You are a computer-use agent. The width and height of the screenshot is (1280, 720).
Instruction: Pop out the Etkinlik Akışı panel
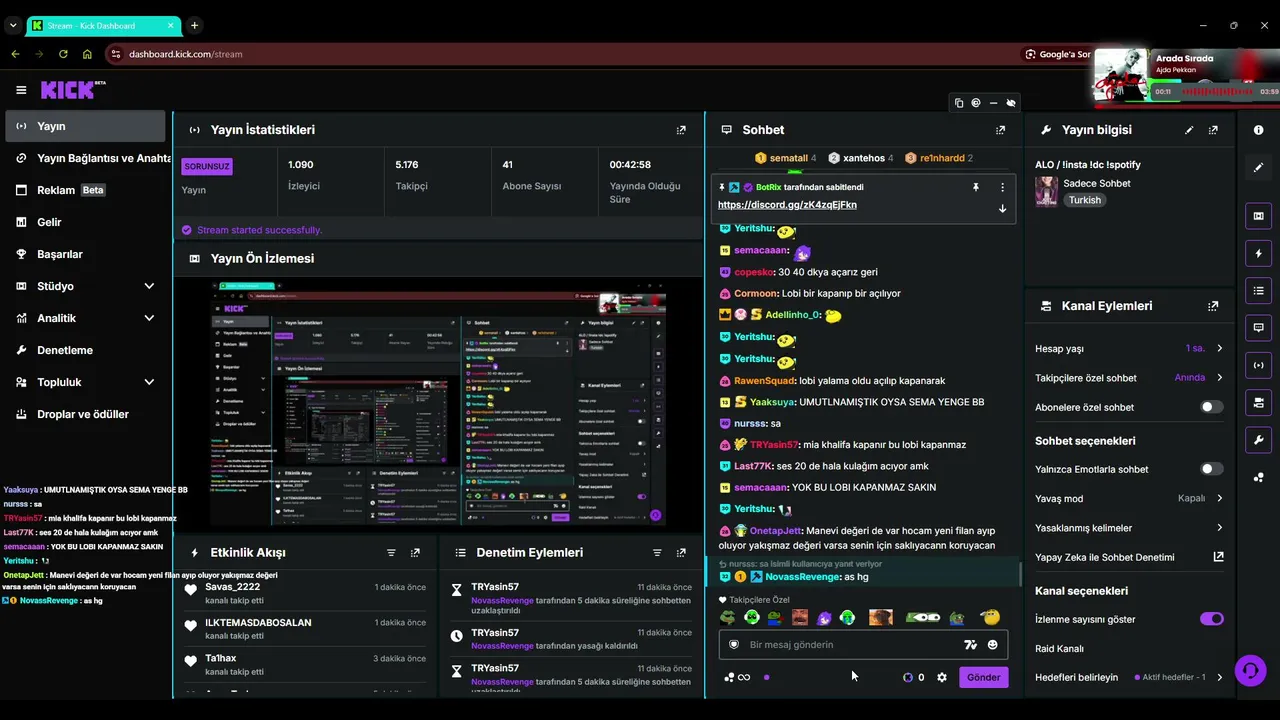coord(415,553)
